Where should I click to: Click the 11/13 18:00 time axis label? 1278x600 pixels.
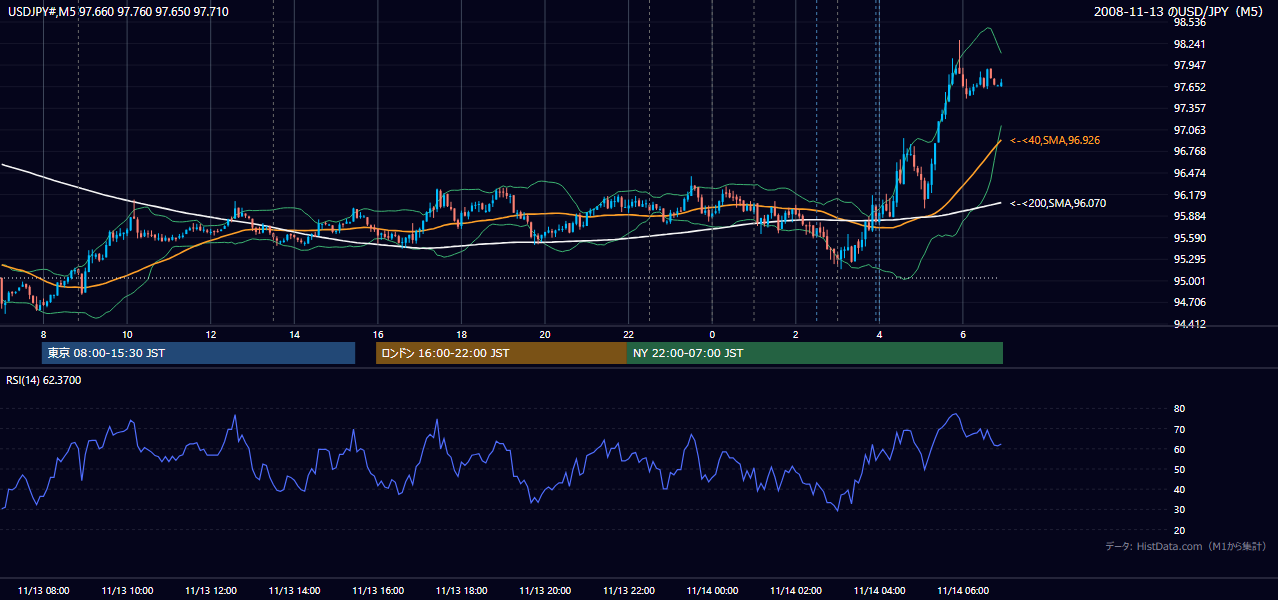coord(461,590)
